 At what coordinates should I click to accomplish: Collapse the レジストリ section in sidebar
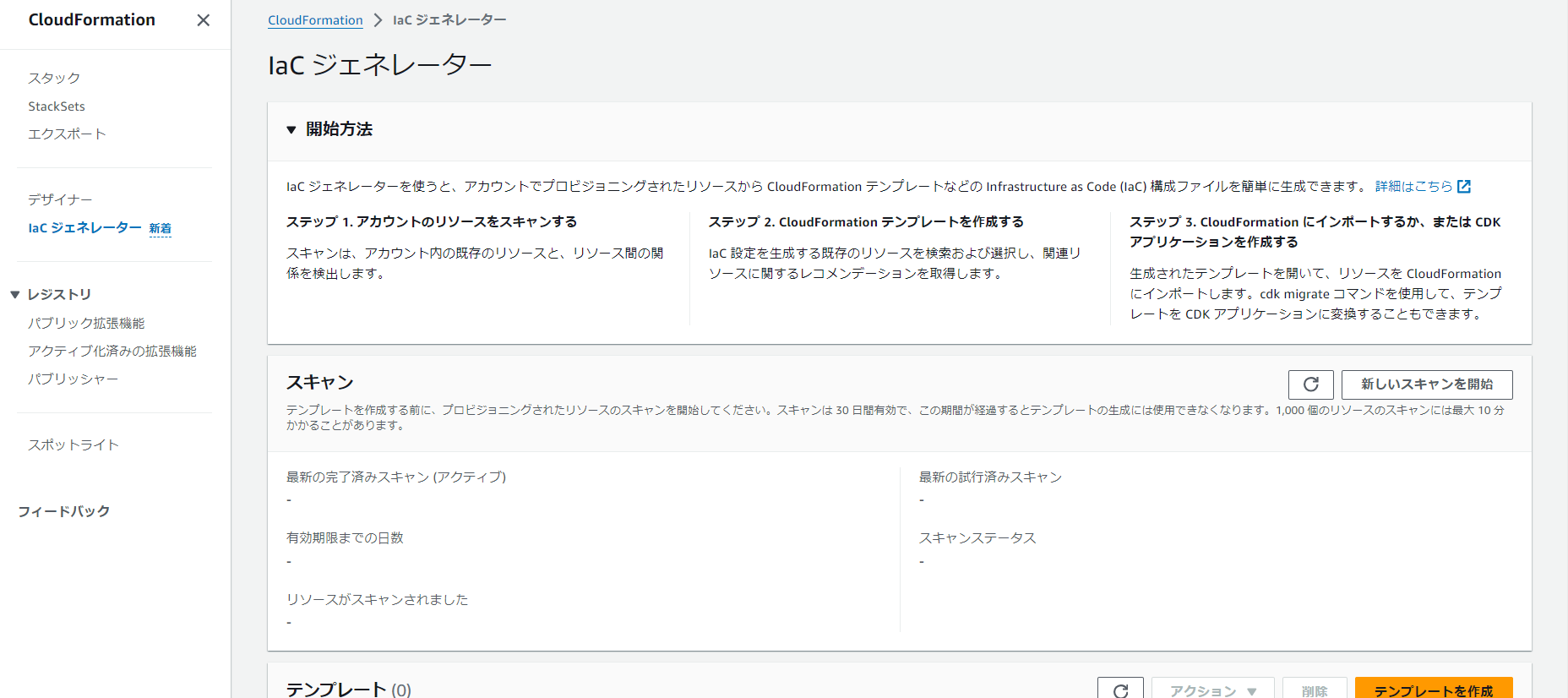(14, 294)
